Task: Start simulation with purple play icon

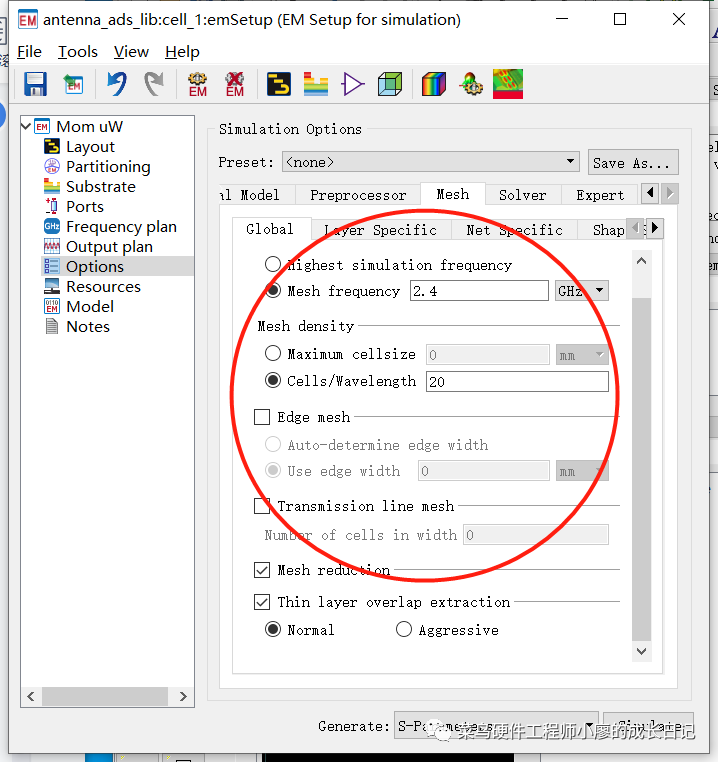Action: (353, 85)
